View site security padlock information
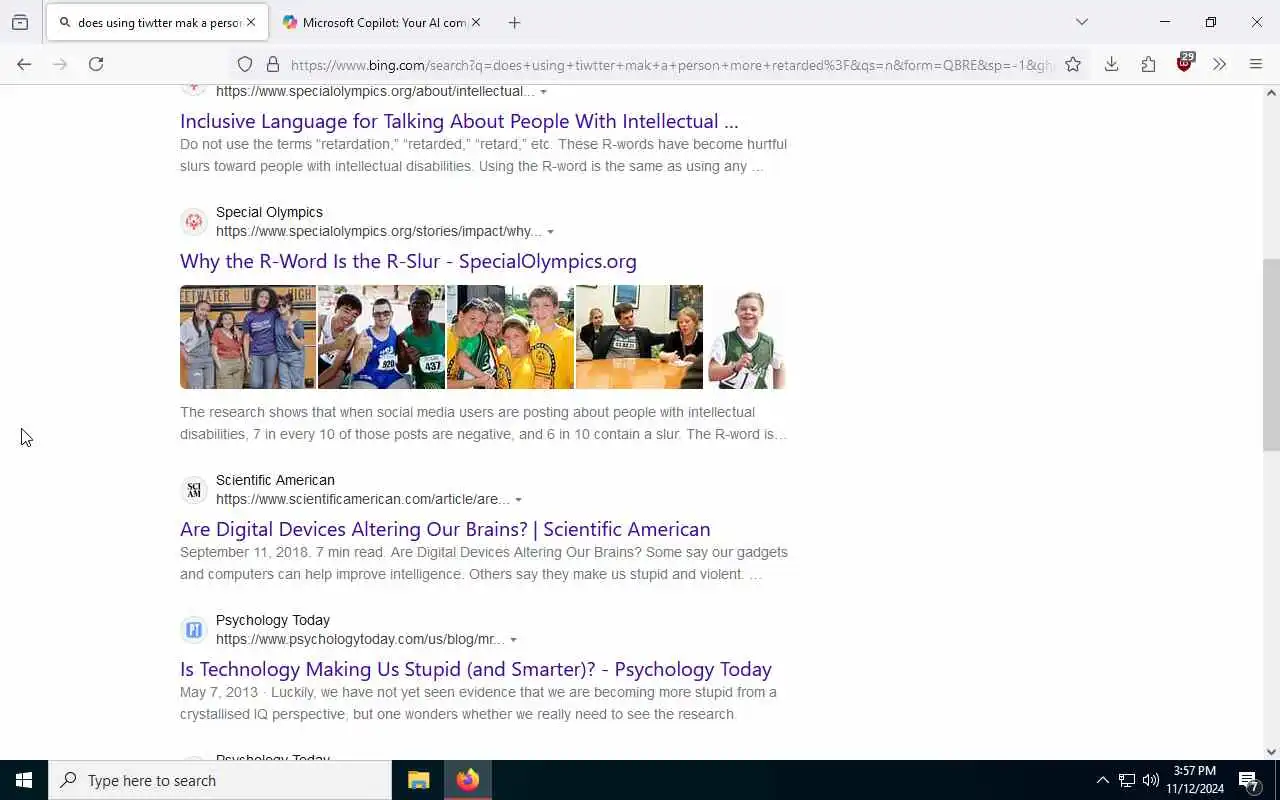The height and width of the screenshot is (800, 1280). click(272, 65)
